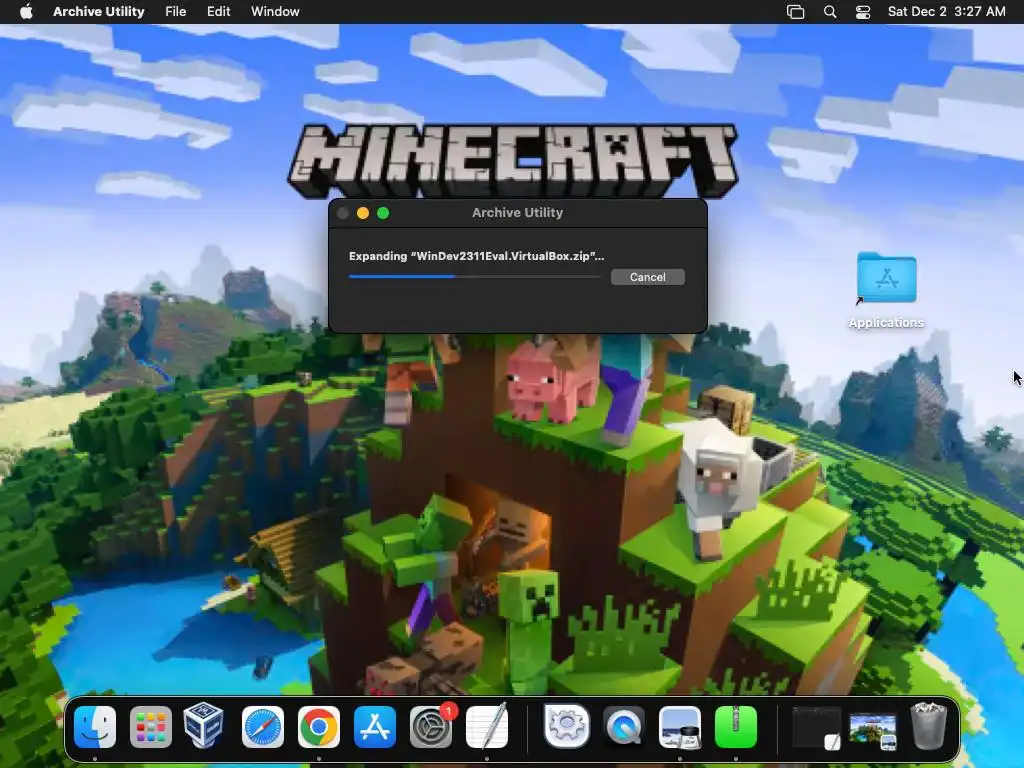Open Safari from the Dock

point(263,726)
